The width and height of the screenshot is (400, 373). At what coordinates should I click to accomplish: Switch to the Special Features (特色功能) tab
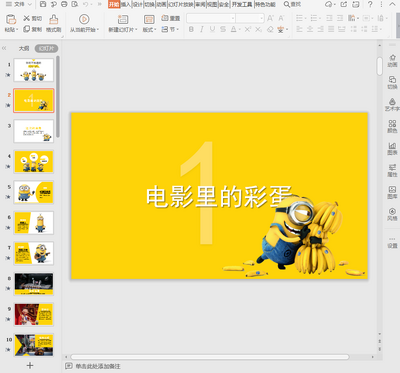[x=265, y=4]
